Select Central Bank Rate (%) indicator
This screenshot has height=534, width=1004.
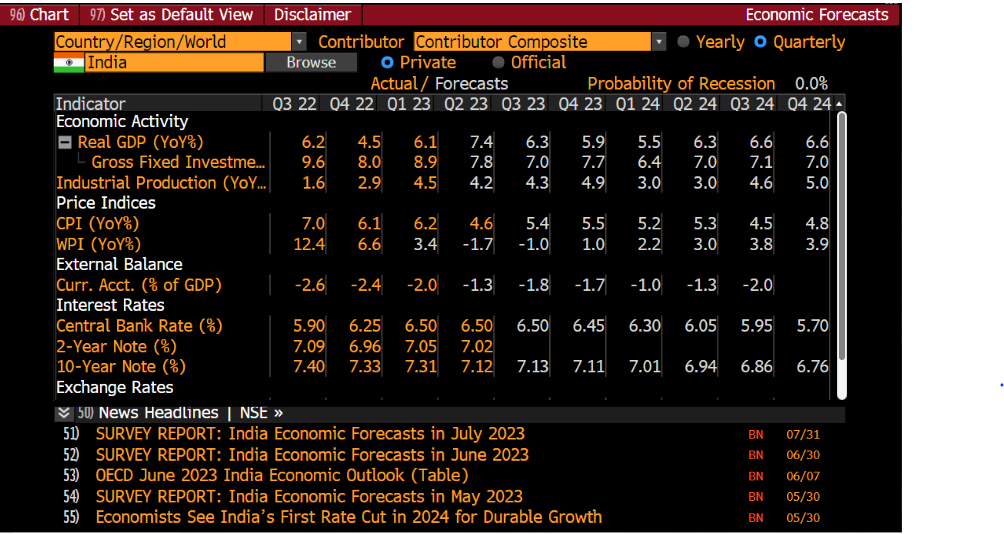pos(140,326)
